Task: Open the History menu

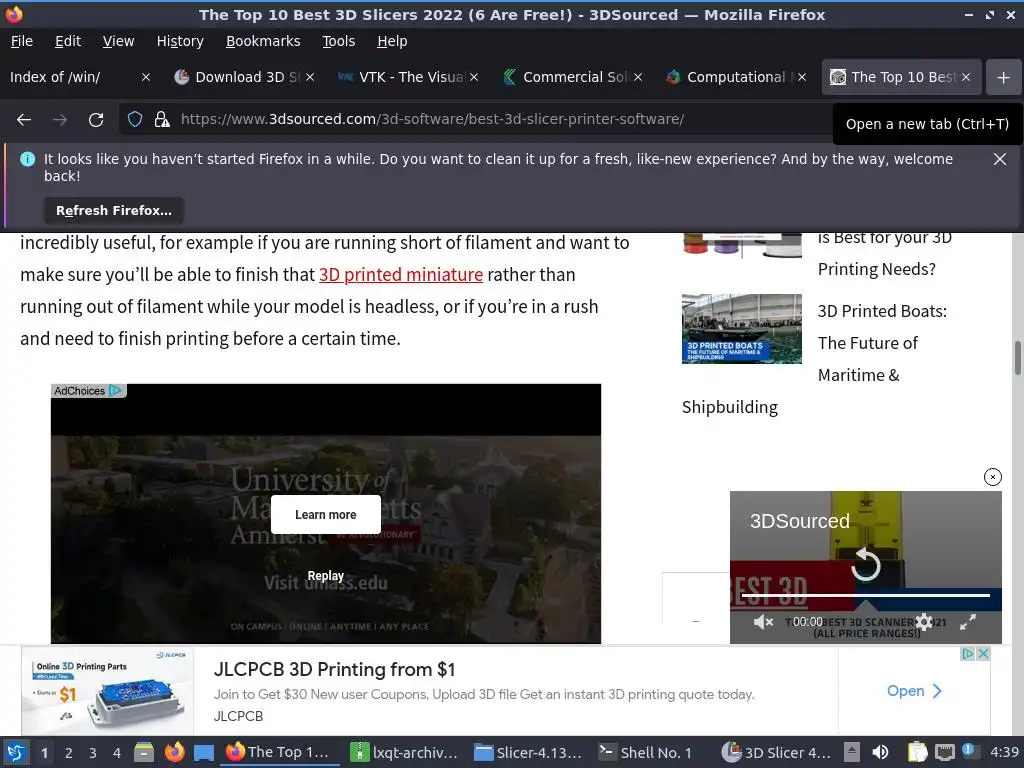Action: pos(180,41)
